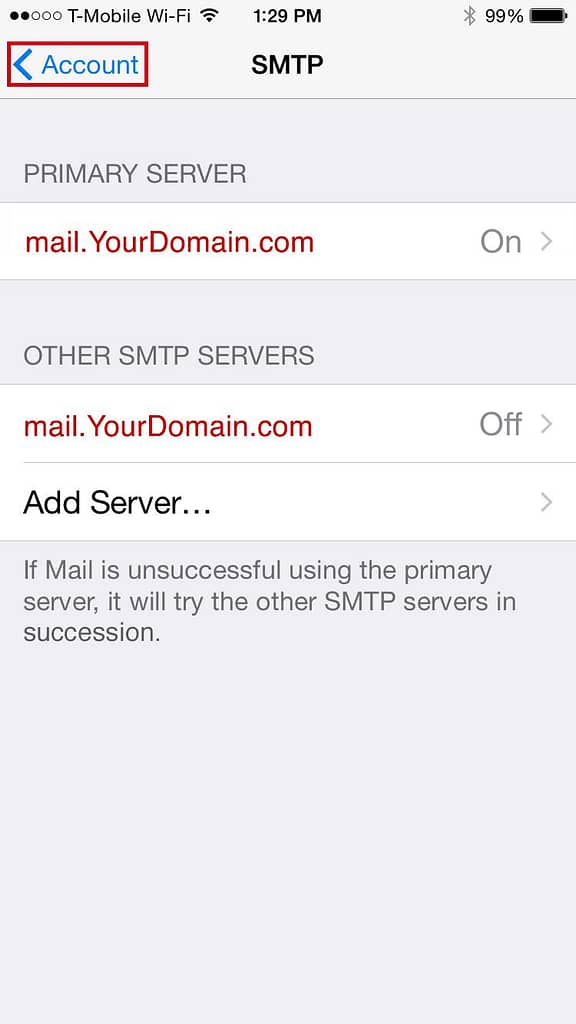
Task: Tap Add Server… row
Action: pos(288,502)
